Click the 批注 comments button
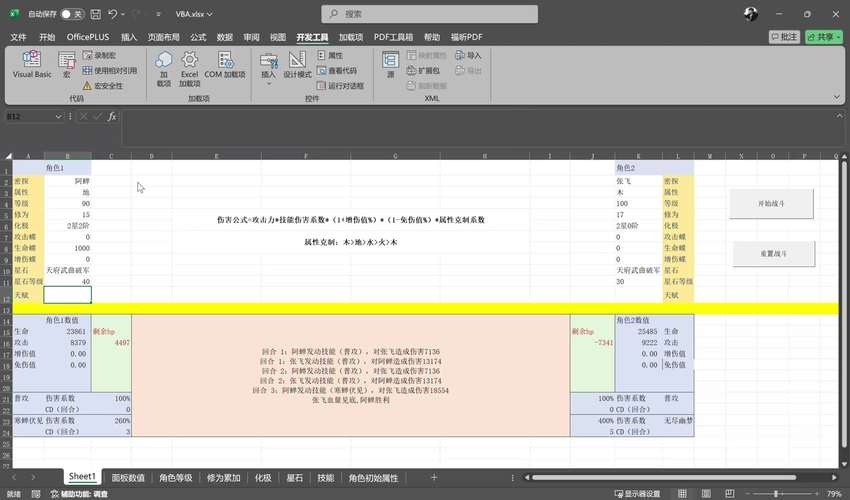This screenshot has height=500, width=850. [784, 37]
